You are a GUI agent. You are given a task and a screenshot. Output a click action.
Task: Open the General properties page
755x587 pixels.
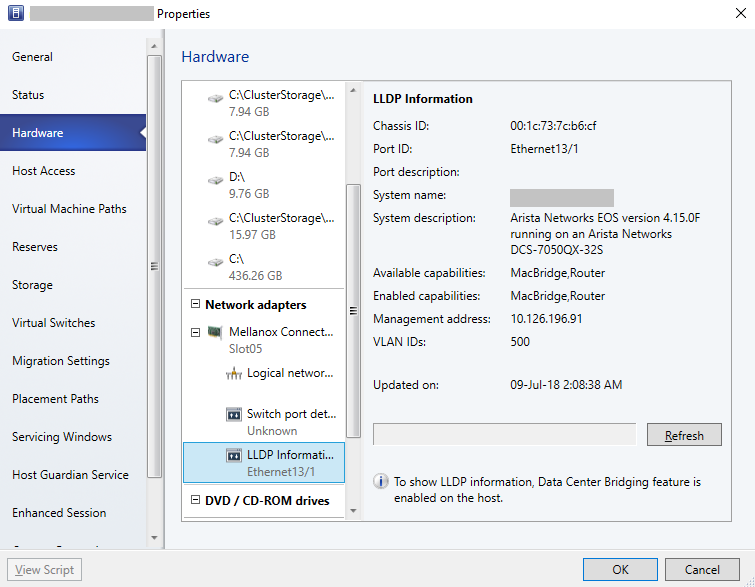click(x=33, y=57)
